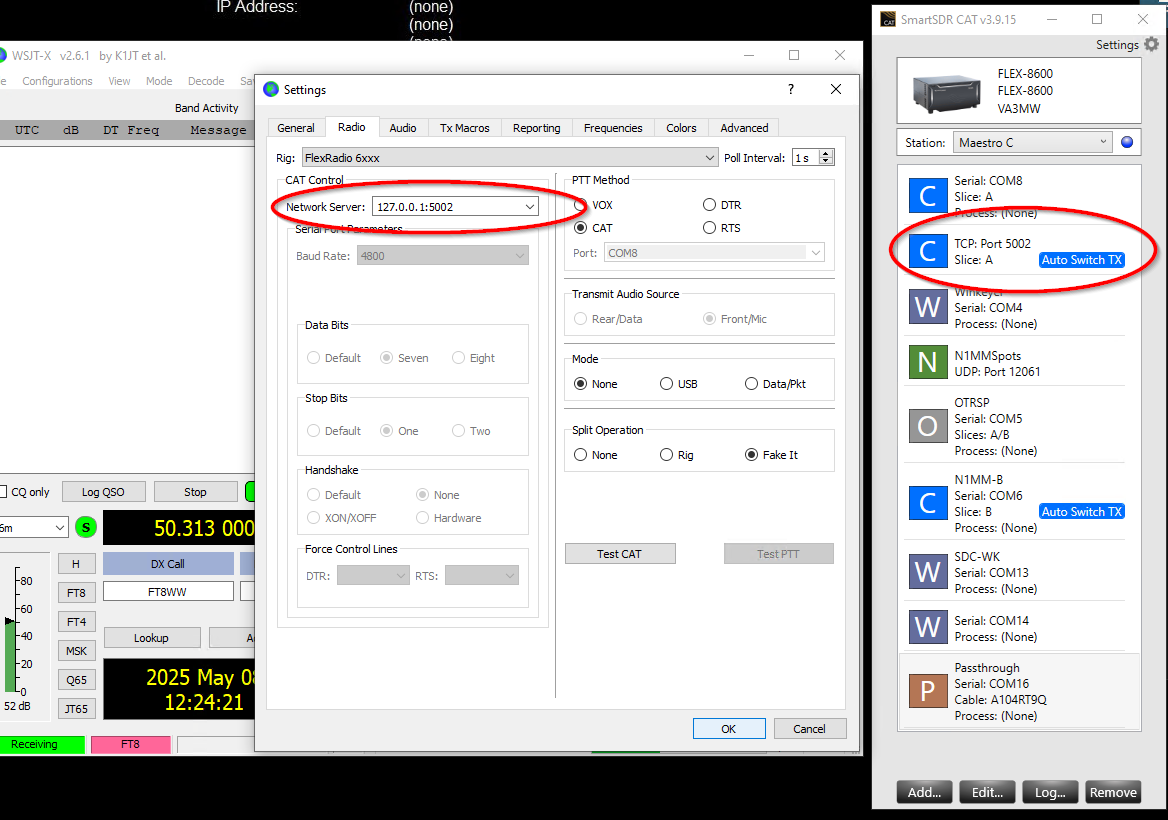
Task: Select VOX PTT method
Action: pos(580,205)
